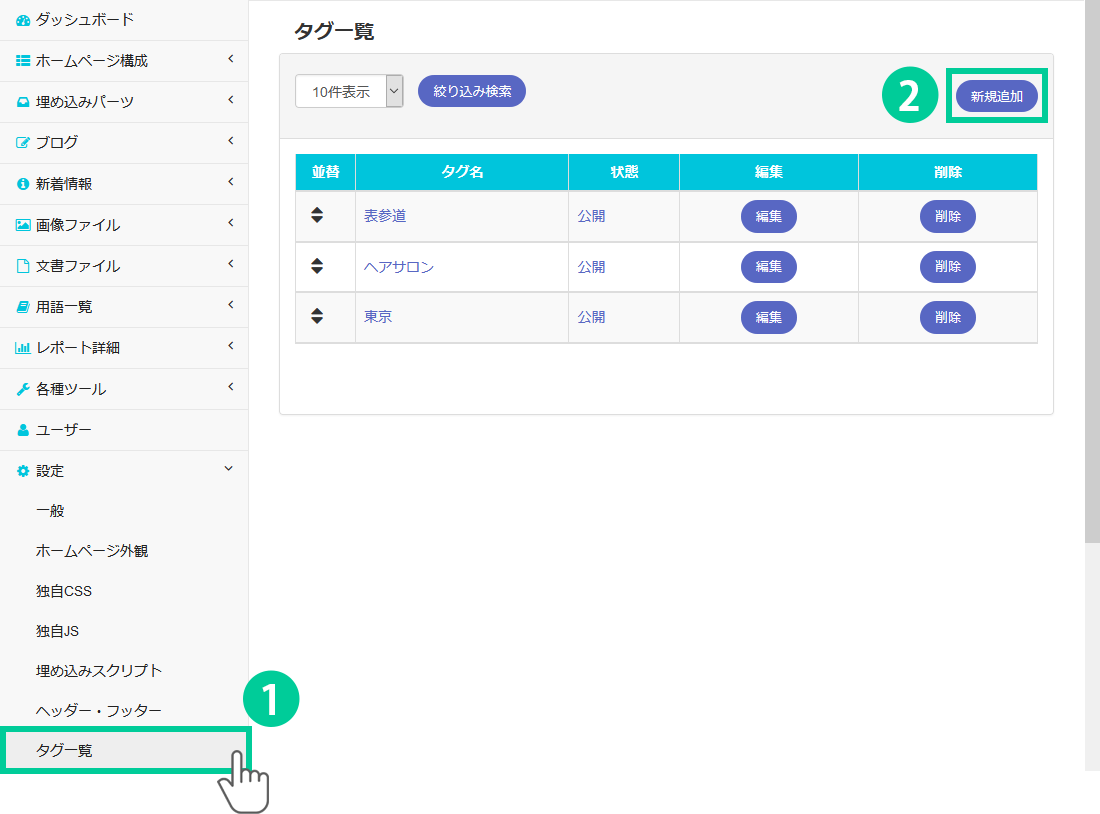Expand the 埋め込みパーツ menu chevron
This screenshot has height=814, width=1100.
230,101
